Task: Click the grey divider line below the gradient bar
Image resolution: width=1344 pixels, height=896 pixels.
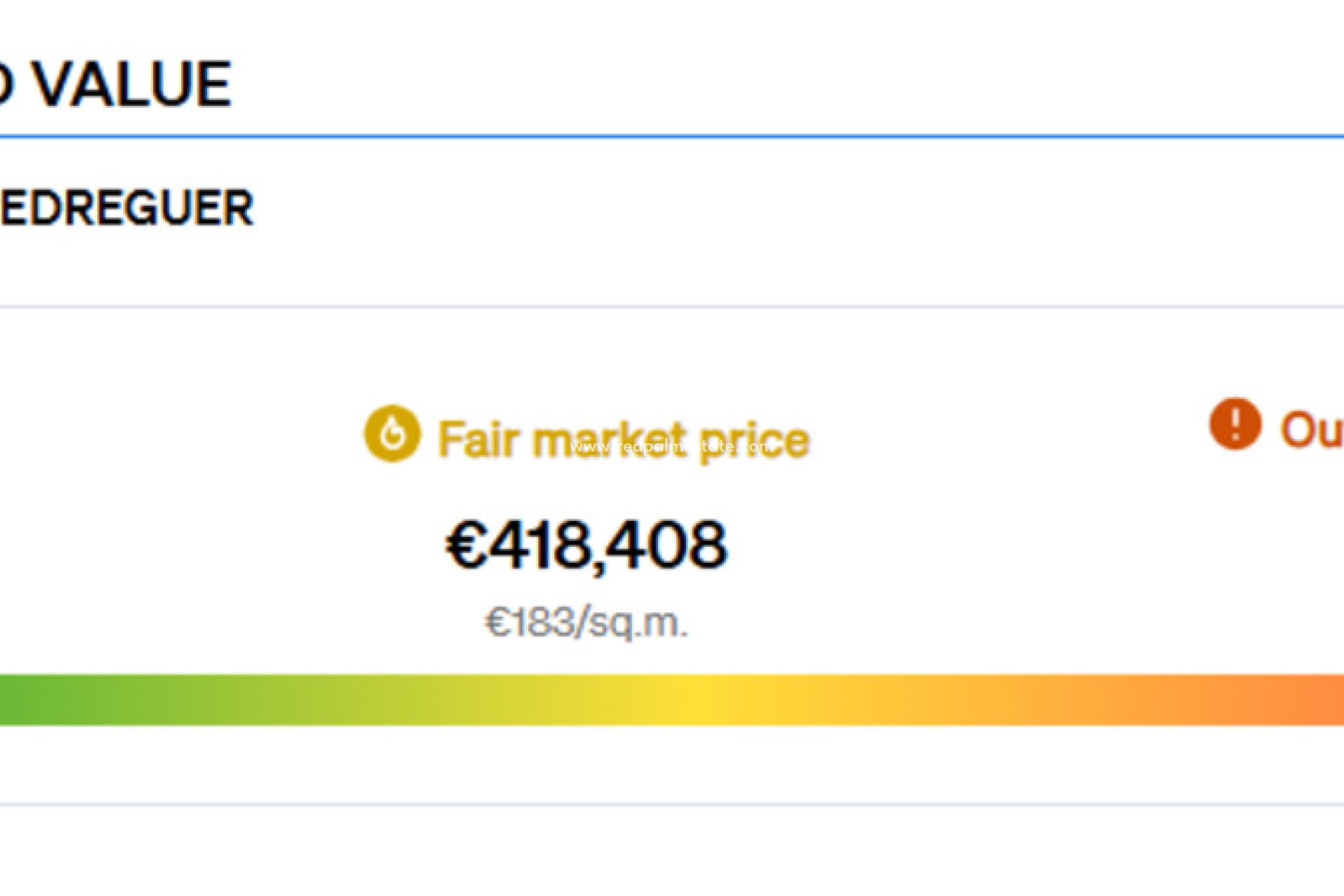Action: 672,804
